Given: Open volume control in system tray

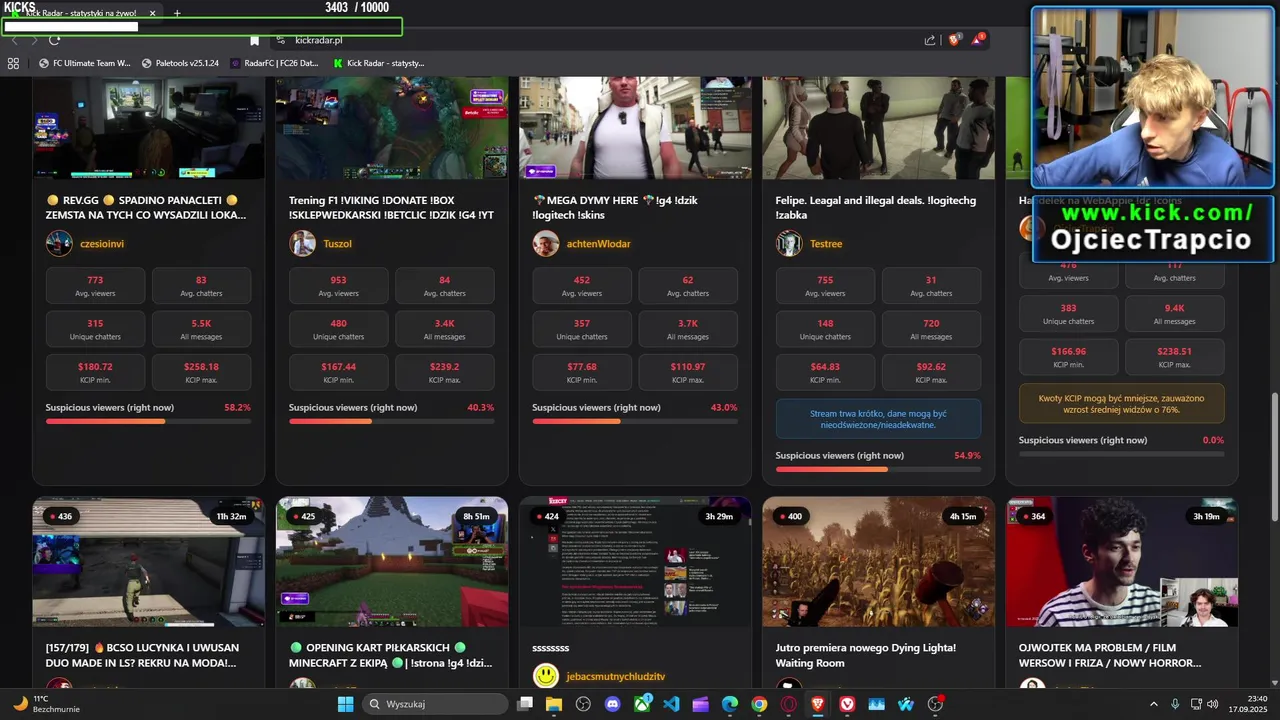Looking at the screenshot, I should (1212, 704).
